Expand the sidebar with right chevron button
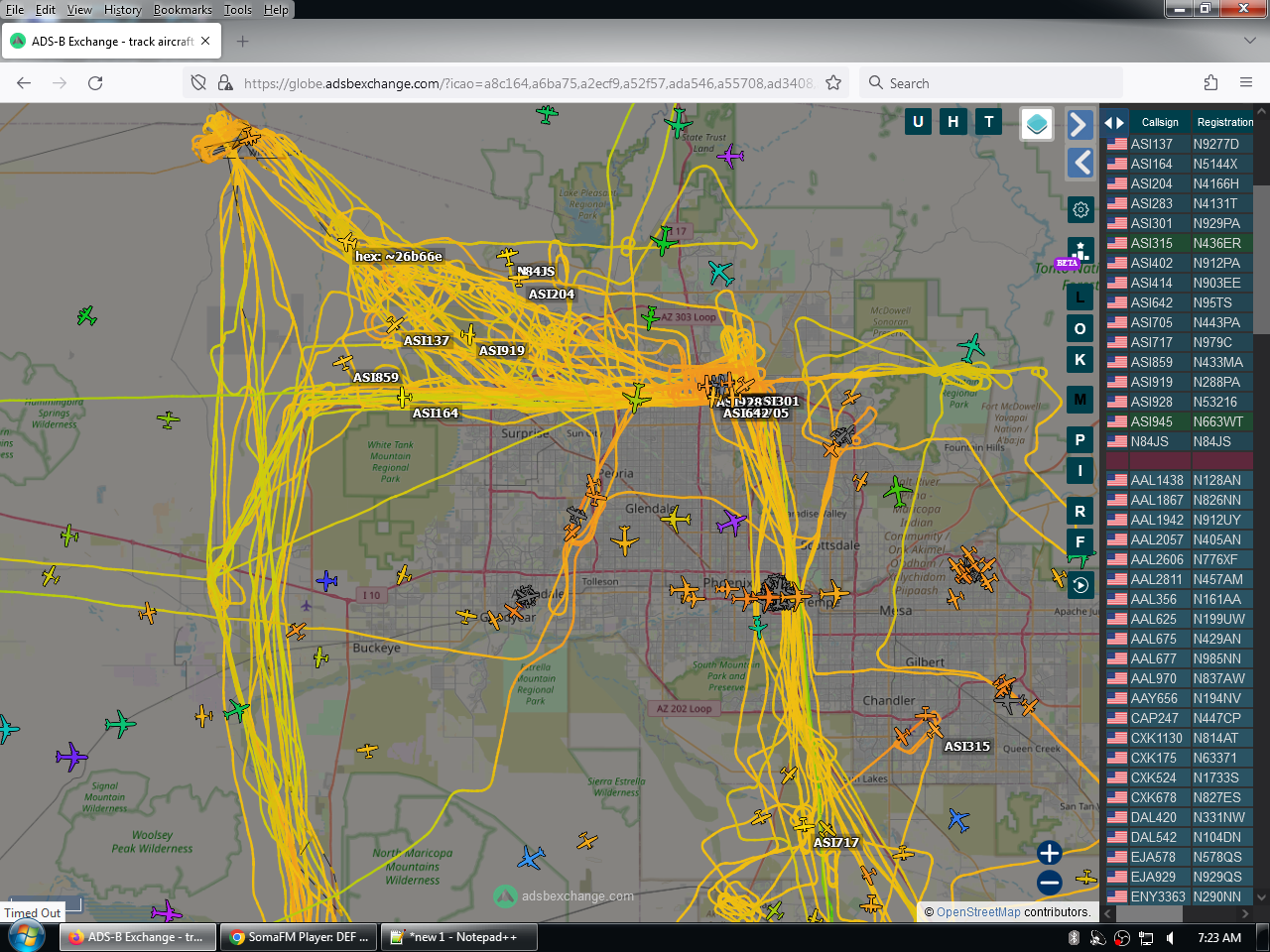The height and width of the screenshot is (952, 1270). click(x=1080, y=124)
